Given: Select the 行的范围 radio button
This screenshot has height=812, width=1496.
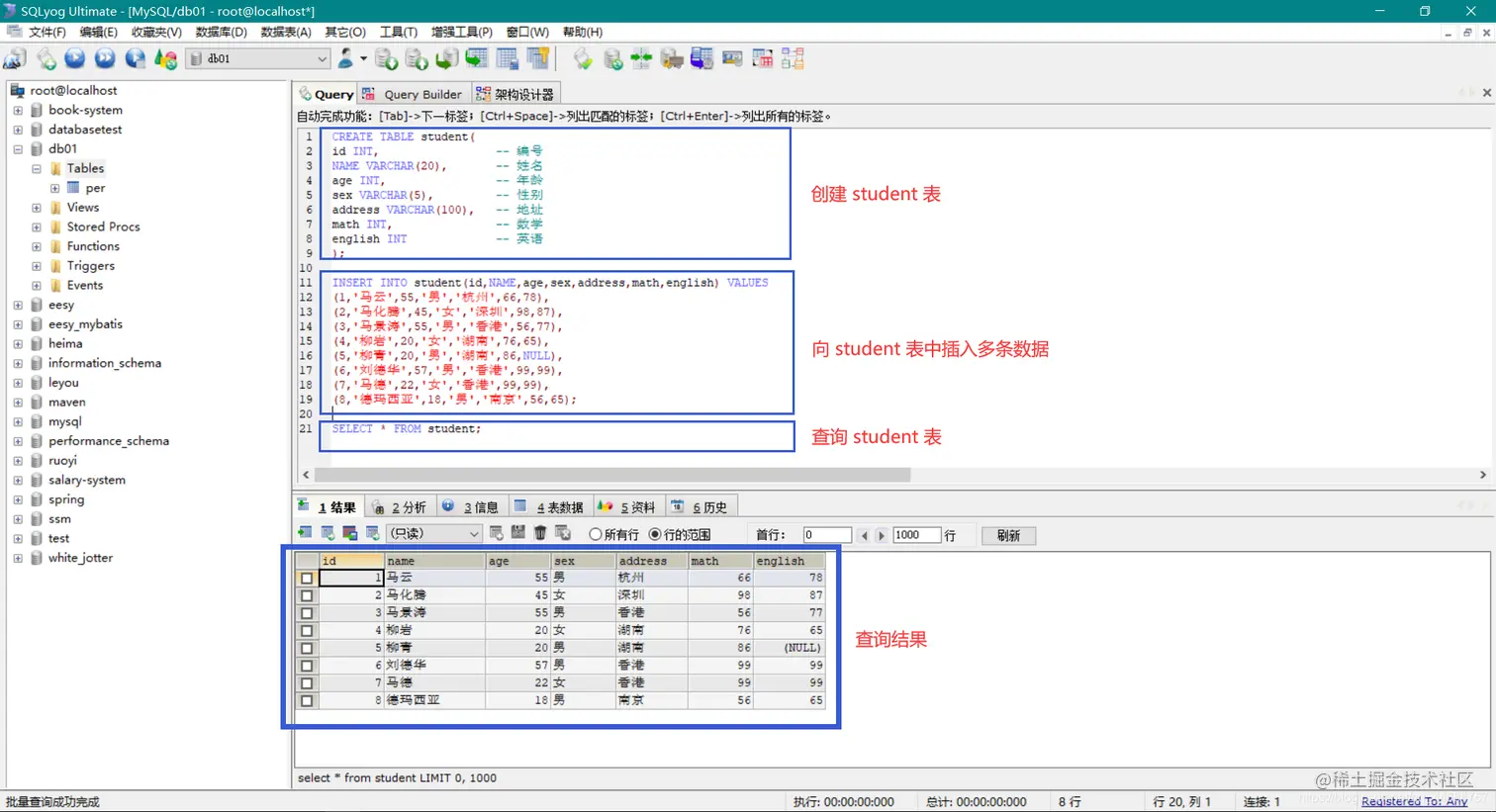Looking at the screenshot, I should pos(655,534).
